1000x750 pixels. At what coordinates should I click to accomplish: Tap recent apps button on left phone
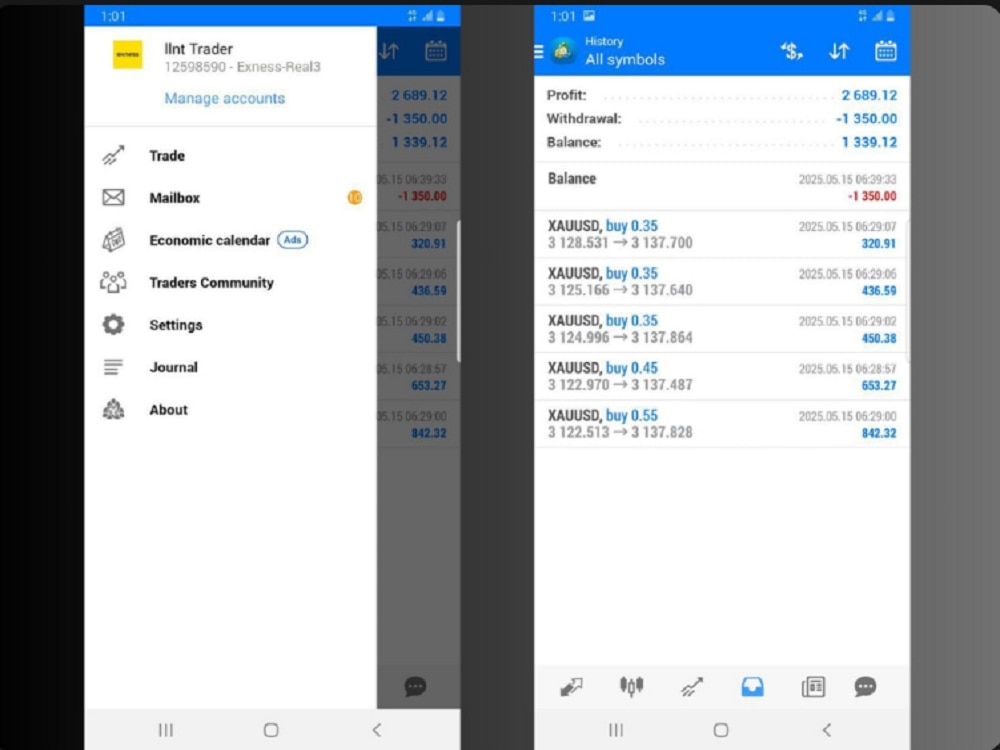click(x=166, y=730)
